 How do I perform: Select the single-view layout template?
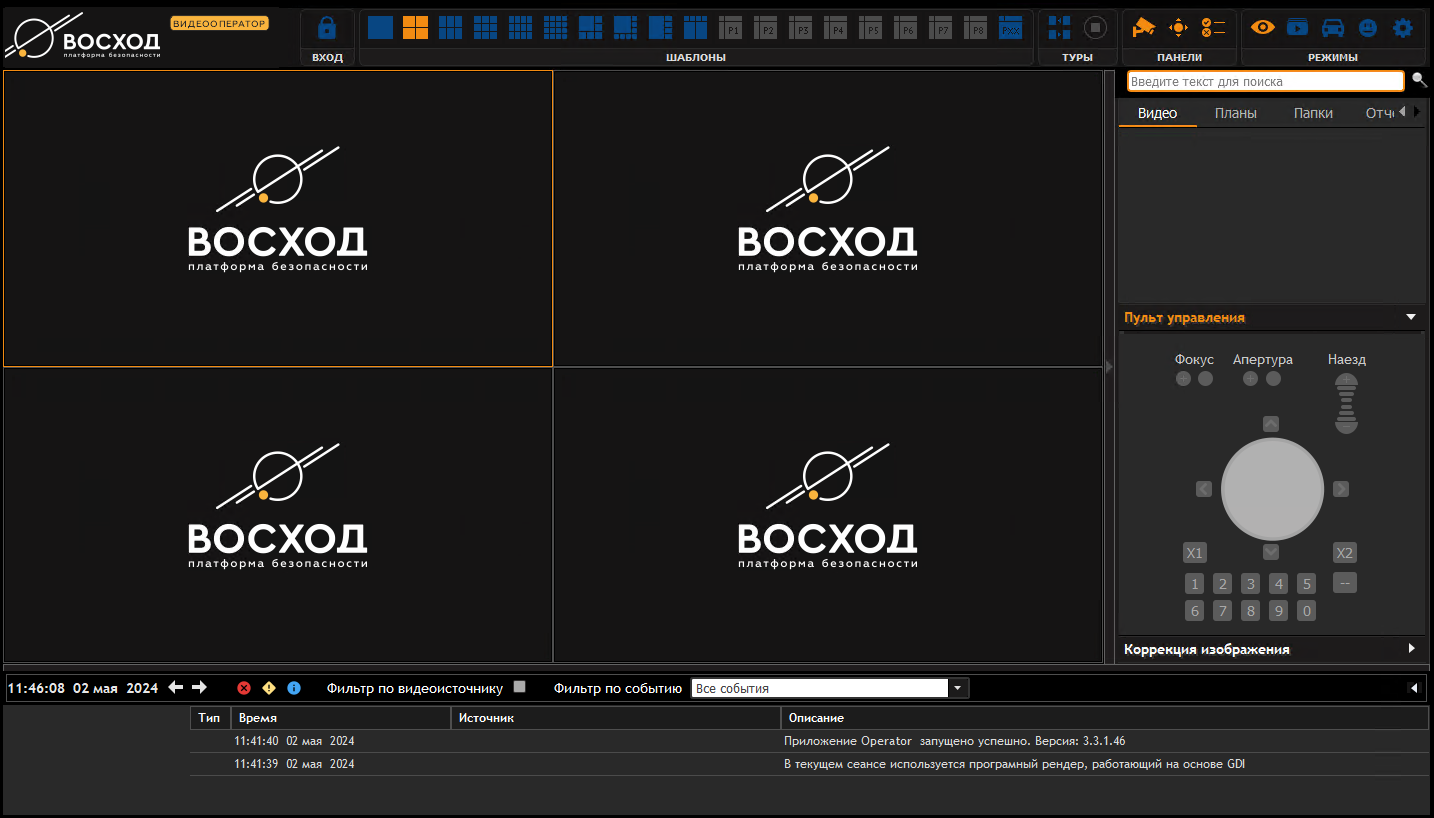pos(380,28)
